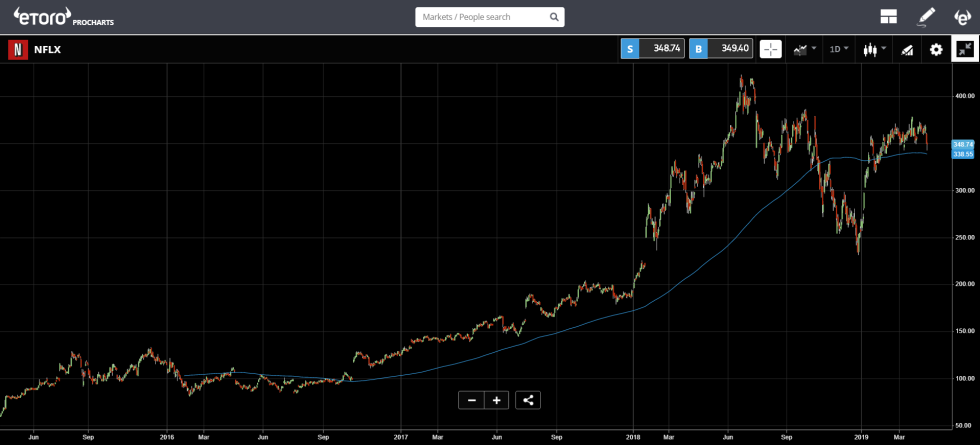
Task: Click the Buy button at 349.40
Action: [720, 49]
